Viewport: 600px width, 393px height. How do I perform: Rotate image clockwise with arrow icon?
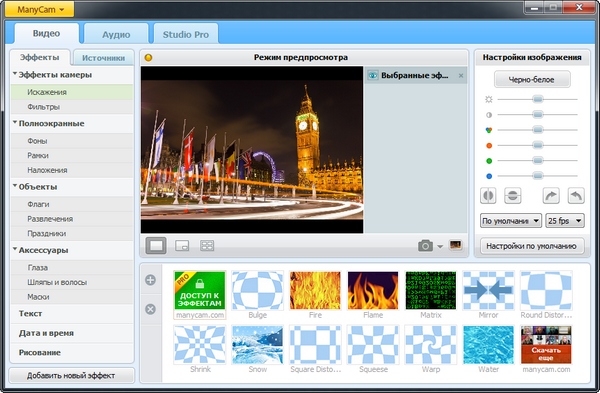(x=551, y=196)
